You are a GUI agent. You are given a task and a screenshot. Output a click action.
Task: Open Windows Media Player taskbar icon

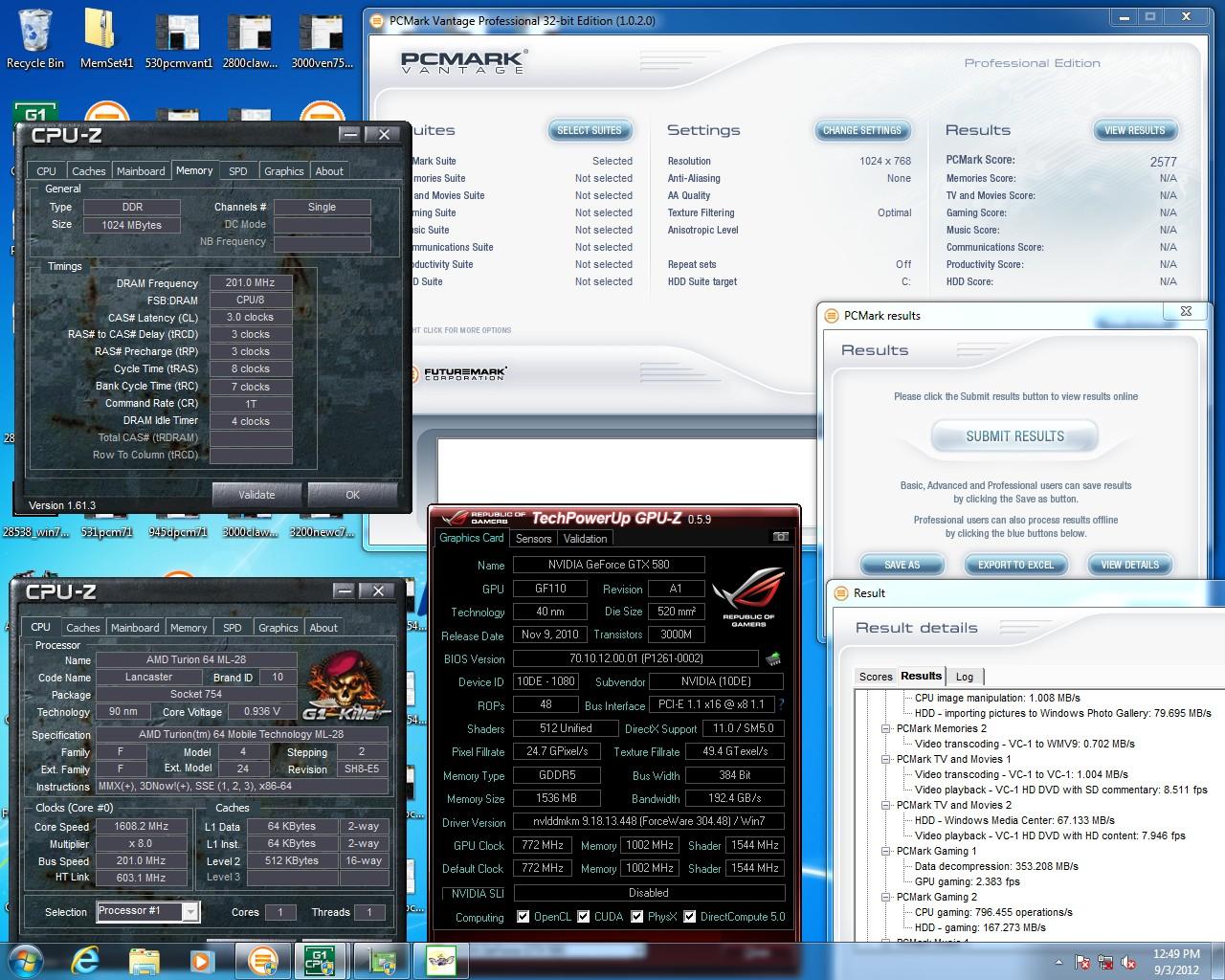[x=201, y=960]
